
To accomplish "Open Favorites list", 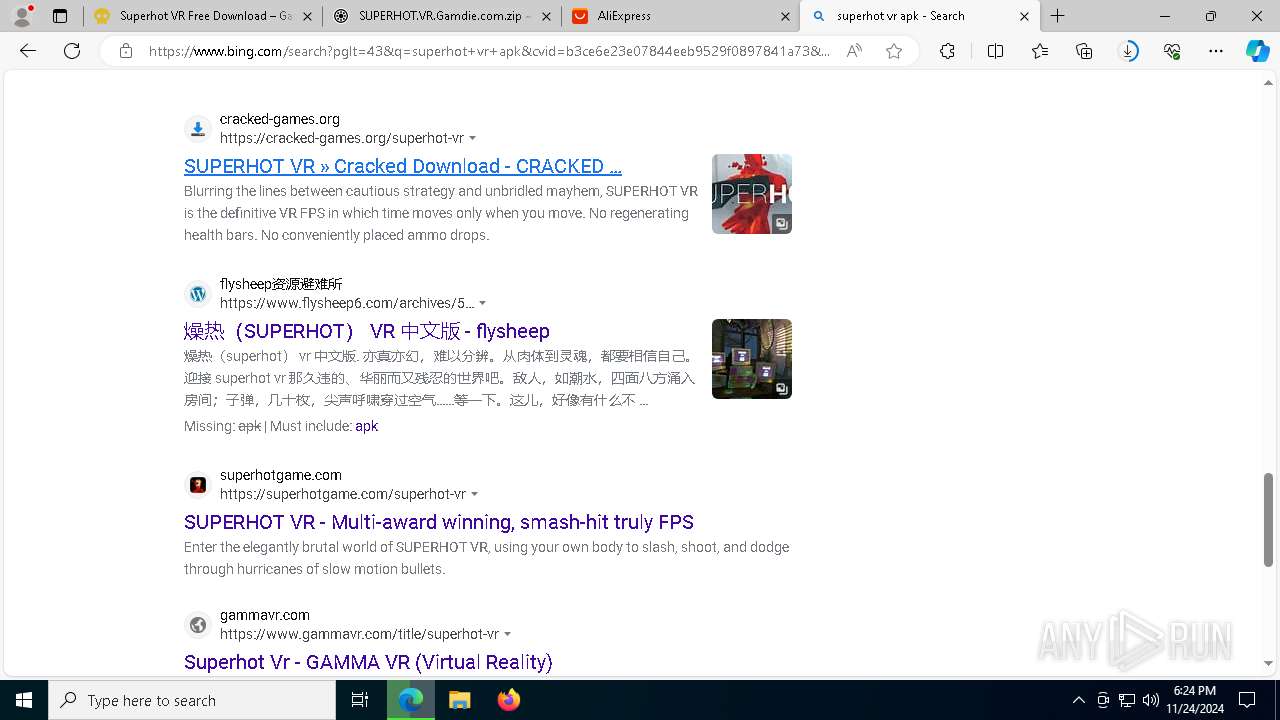I will tap(1040, 51).
